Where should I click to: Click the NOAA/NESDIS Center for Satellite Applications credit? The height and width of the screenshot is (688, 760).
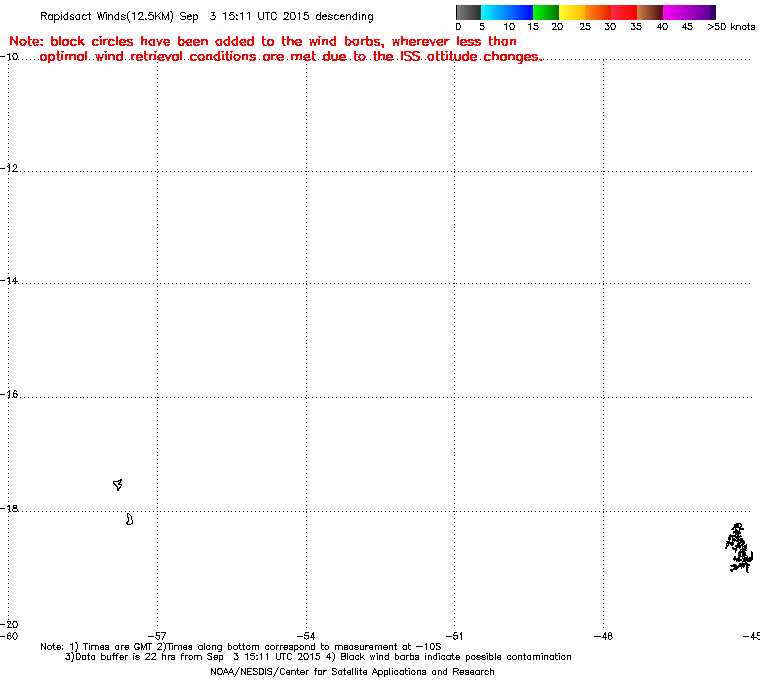tap(352, 672)
